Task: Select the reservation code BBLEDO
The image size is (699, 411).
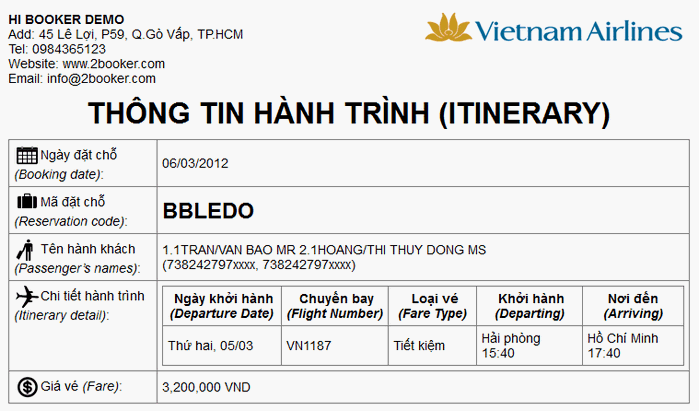Action: pyautogui.click(x=208, y=211)
